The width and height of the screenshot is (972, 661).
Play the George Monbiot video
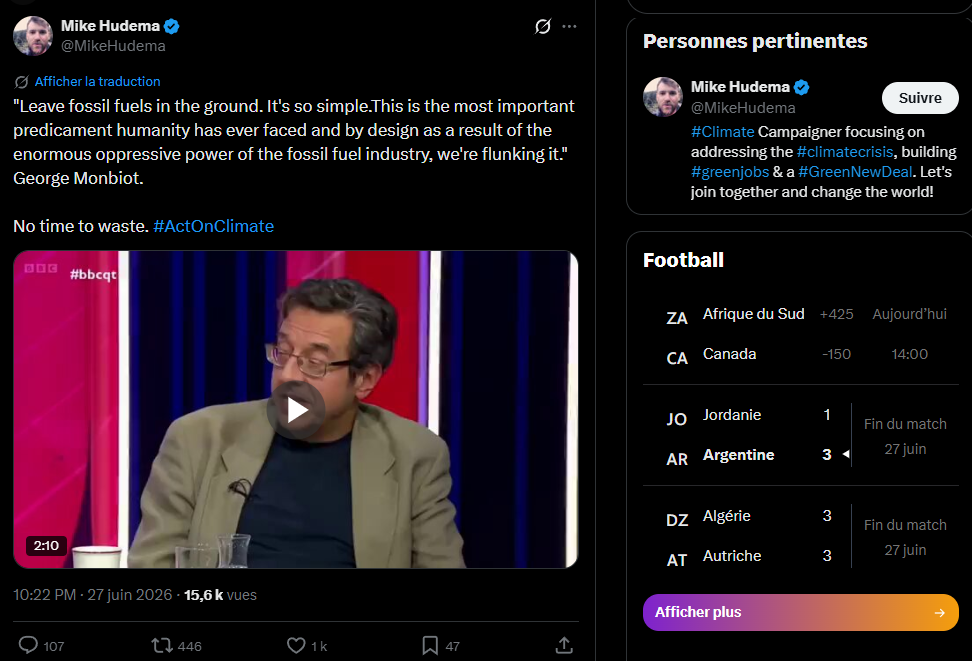pyautogui.click(x=296, y=410)
